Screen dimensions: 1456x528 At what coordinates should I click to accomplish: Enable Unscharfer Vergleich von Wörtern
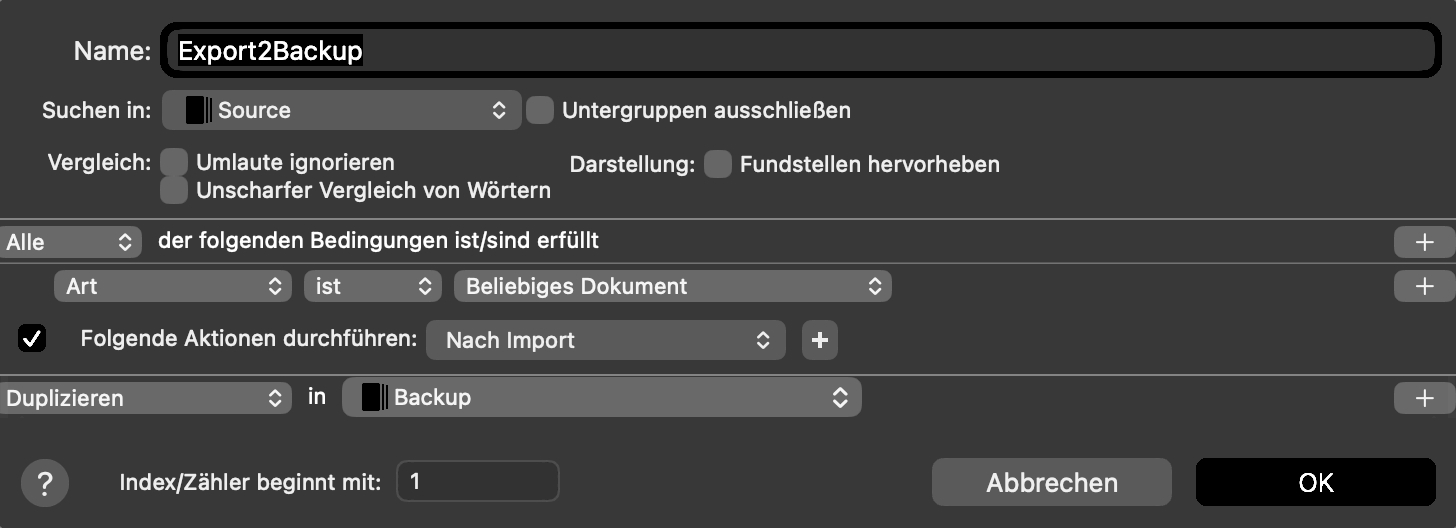tap(175, 189)
